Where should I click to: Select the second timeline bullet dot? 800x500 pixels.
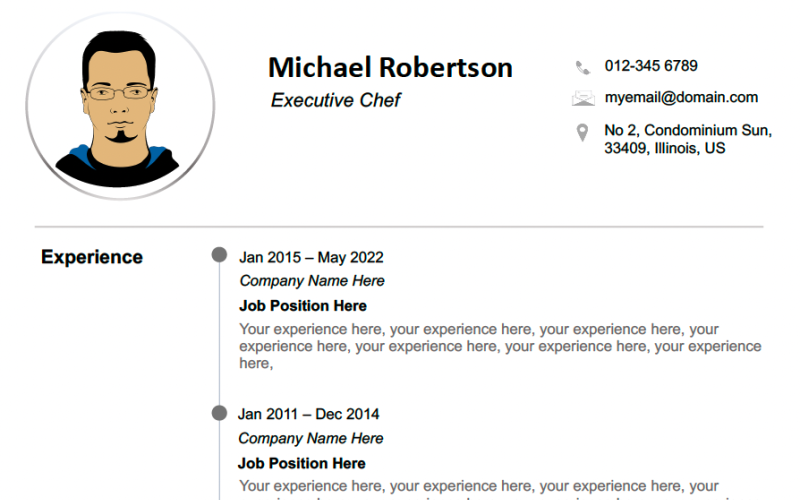tap(219, 413)
